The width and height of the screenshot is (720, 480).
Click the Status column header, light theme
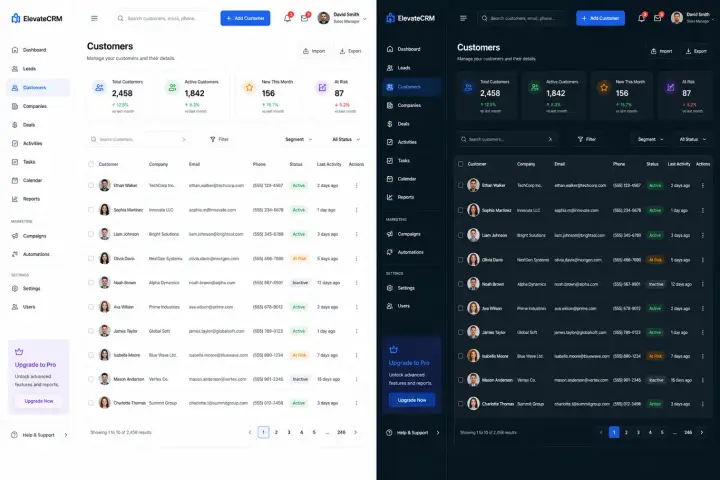(296, 164)
